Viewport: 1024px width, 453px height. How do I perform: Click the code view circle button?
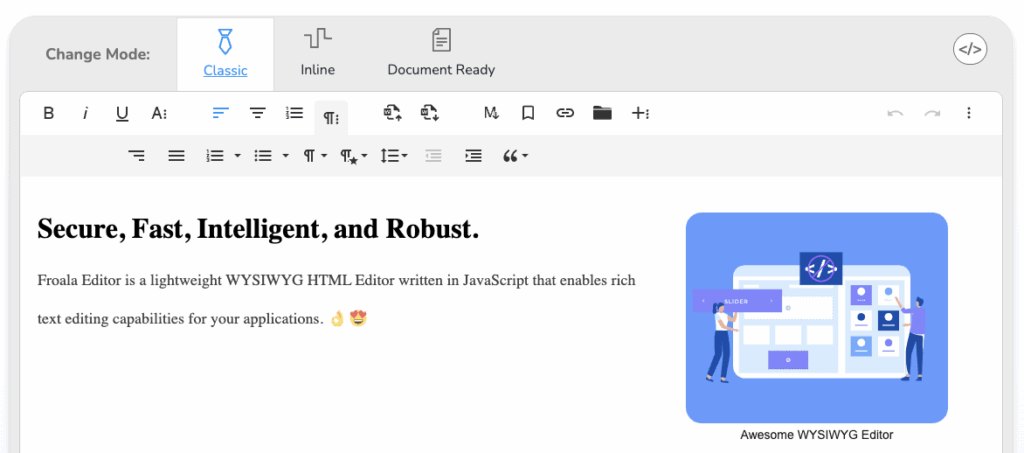970,49
